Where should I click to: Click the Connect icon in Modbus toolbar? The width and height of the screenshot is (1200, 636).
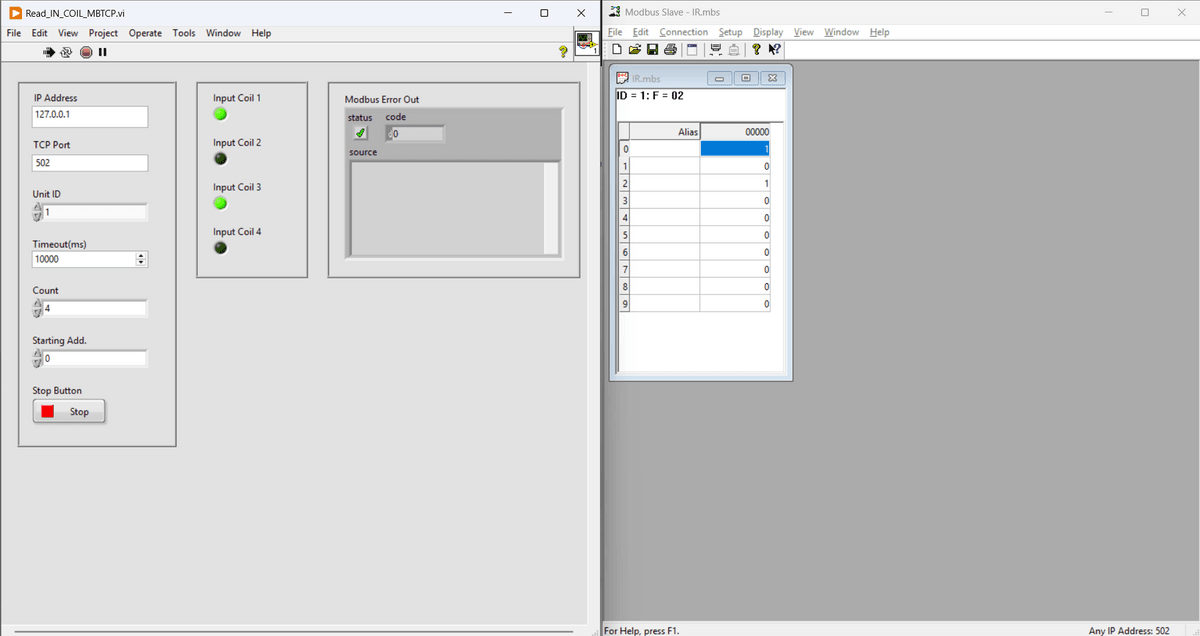[716, 50]
